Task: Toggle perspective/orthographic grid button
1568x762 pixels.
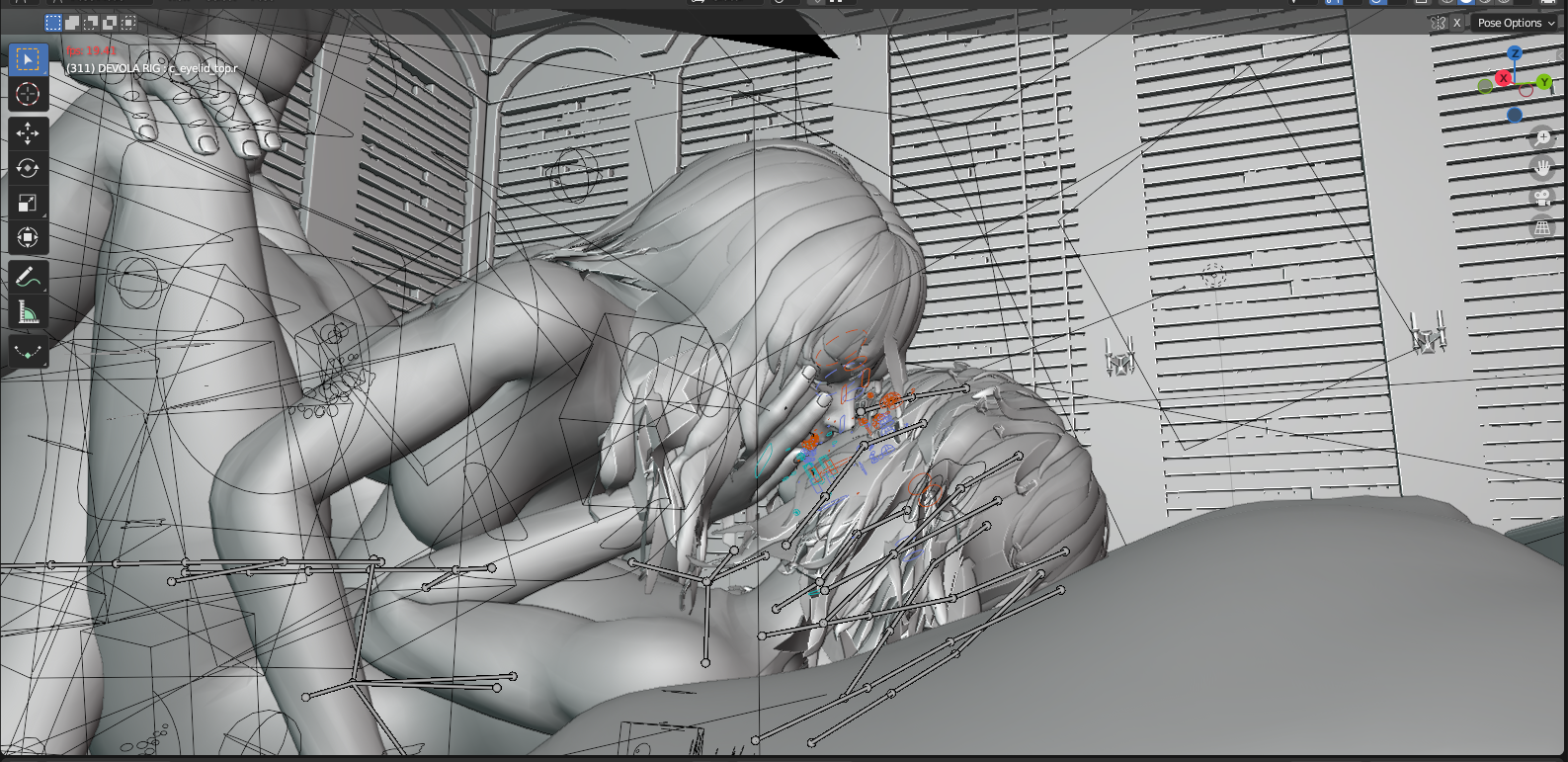Action: point(1541,228)
